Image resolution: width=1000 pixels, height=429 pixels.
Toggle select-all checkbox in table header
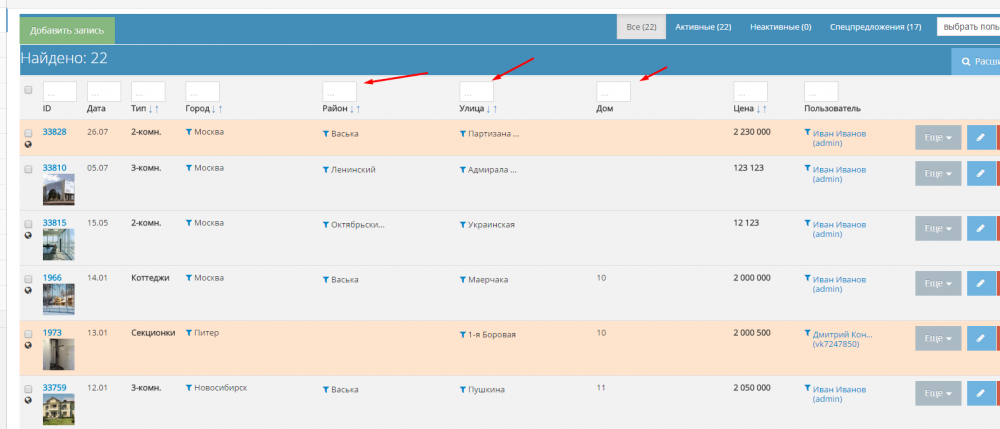coord(28,90)
